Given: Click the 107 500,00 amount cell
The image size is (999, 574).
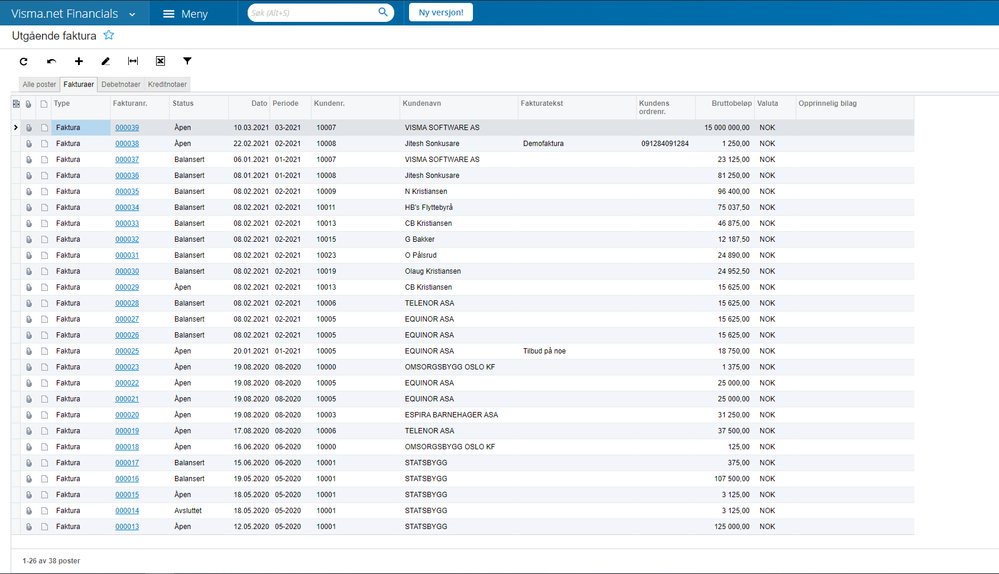Looking at the screenshot, I should (732, 479).
